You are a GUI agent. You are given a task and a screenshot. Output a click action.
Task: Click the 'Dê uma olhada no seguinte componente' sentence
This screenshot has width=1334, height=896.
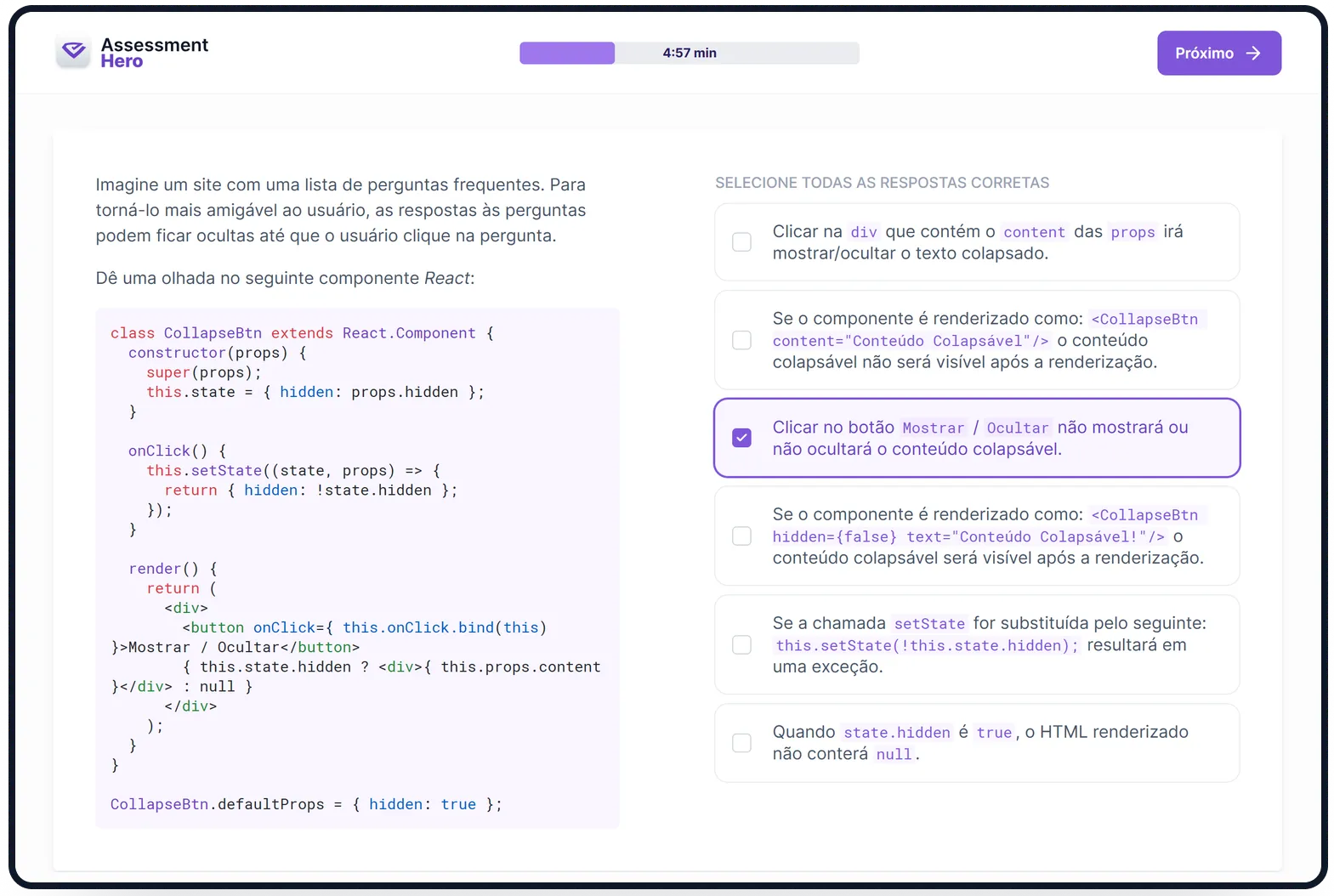tap(285, 278)
